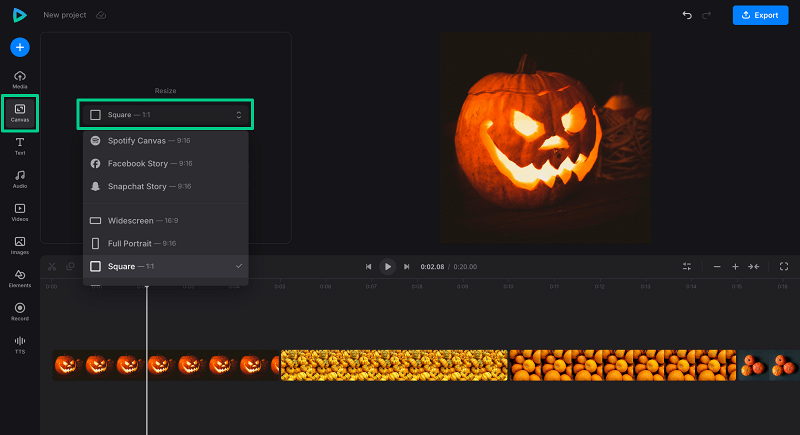This screenshot has height=435, width=800.
Task: Open the TTS text-to-speech tool
Action: point(20,344)
